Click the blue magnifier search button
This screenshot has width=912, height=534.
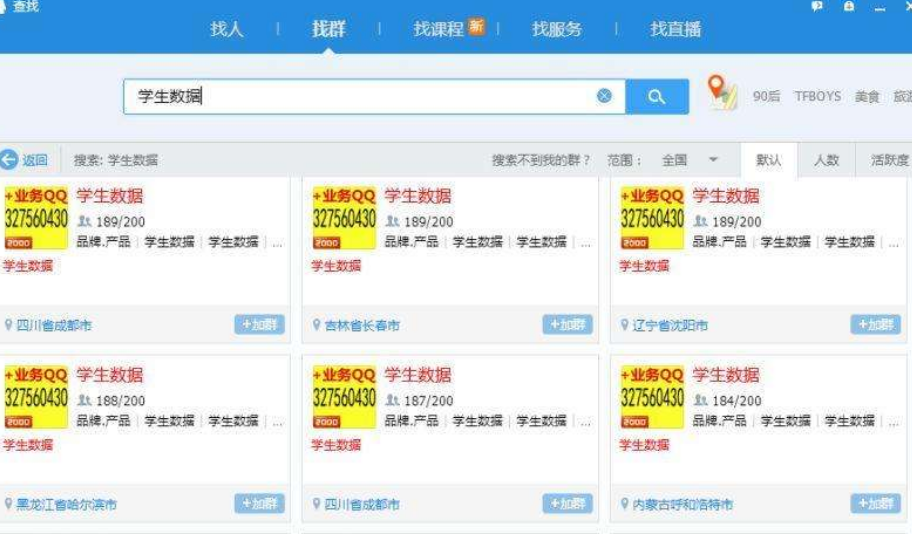[657, 97]
